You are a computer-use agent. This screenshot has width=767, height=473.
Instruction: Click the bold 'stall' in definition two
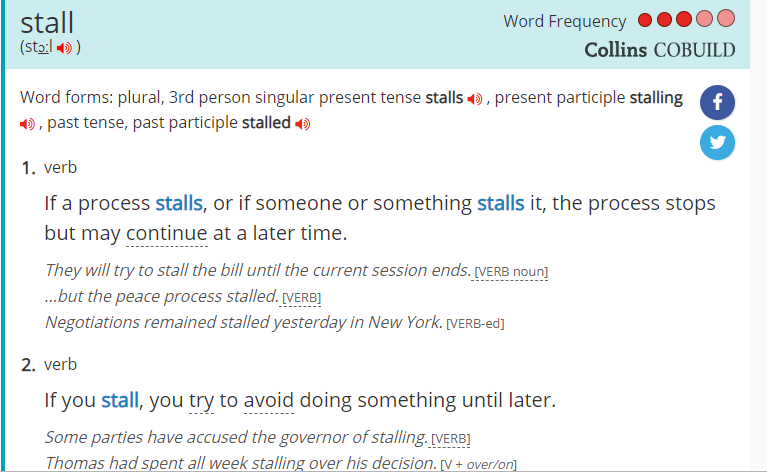point(120,401)
